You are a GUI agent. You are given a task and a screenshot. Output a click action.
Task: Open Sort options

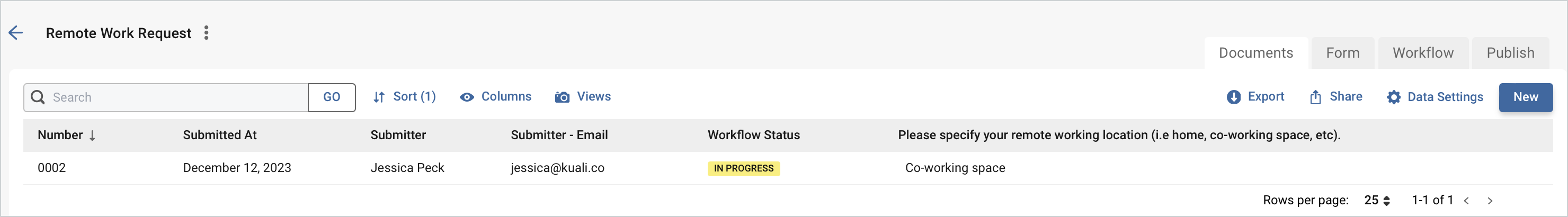(405, 97)
